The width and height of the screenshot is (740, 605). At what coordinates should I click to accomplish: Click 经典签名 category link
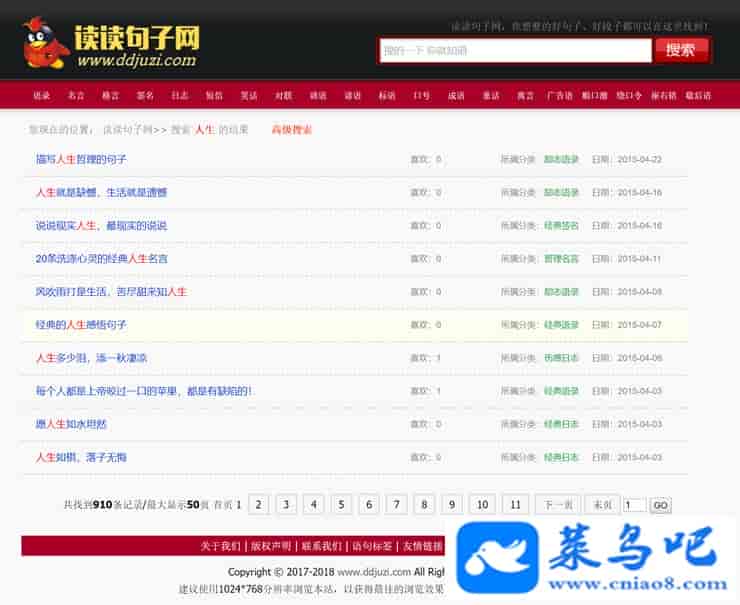tap(561, 226)
